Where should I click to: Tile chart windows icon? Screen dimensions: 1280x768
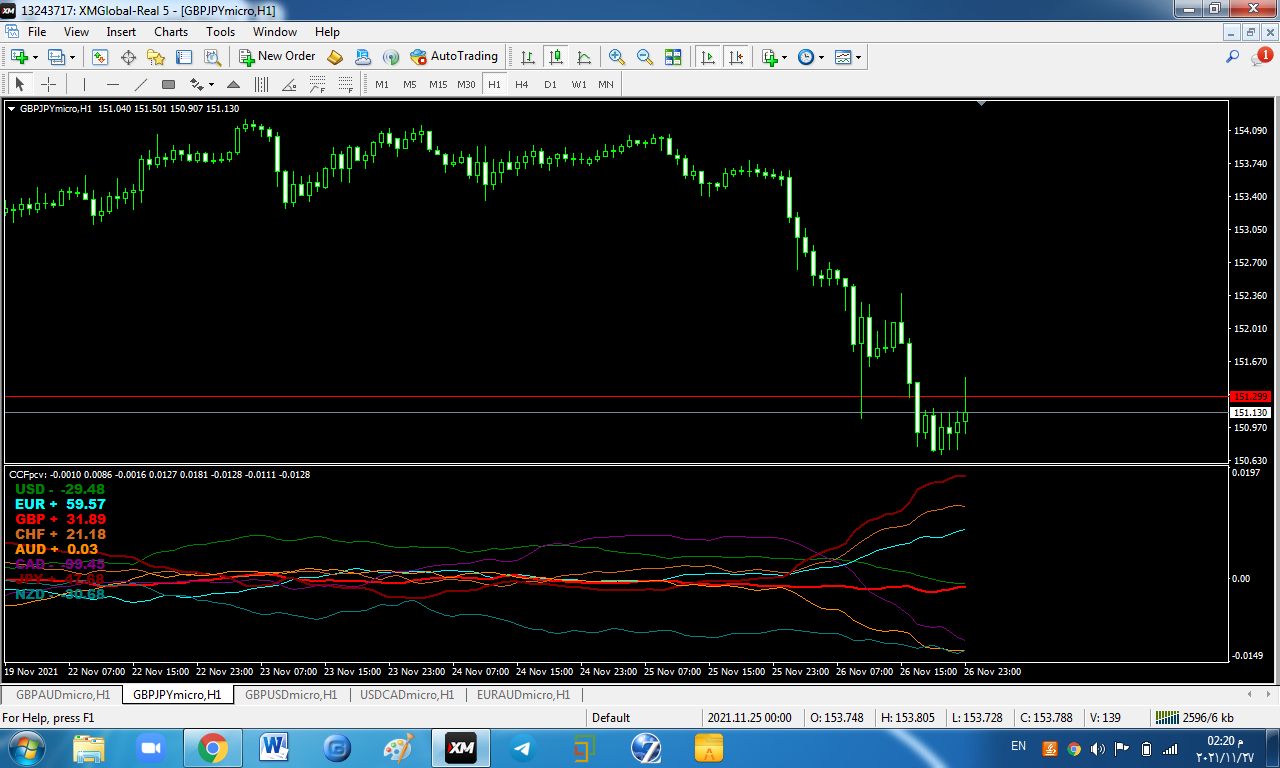pyautogui.click(x=673, y=57)
